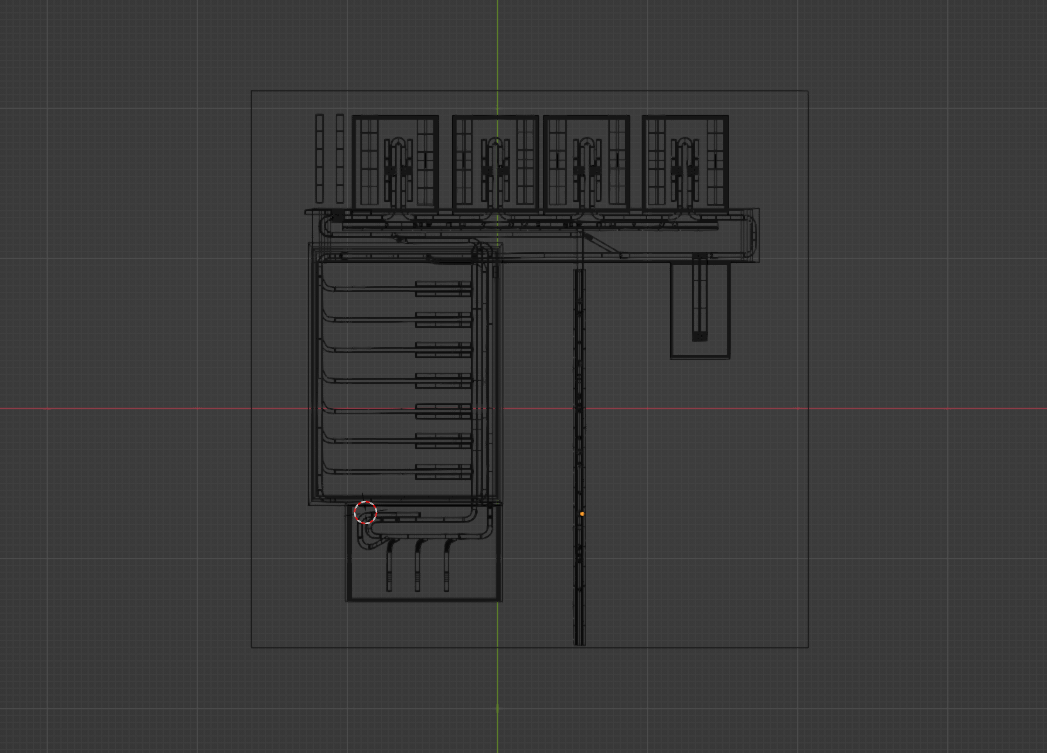Screen dimensions: 1047x753
Task: Click the red X axis line right of the model
Action: tap(930, 409)
